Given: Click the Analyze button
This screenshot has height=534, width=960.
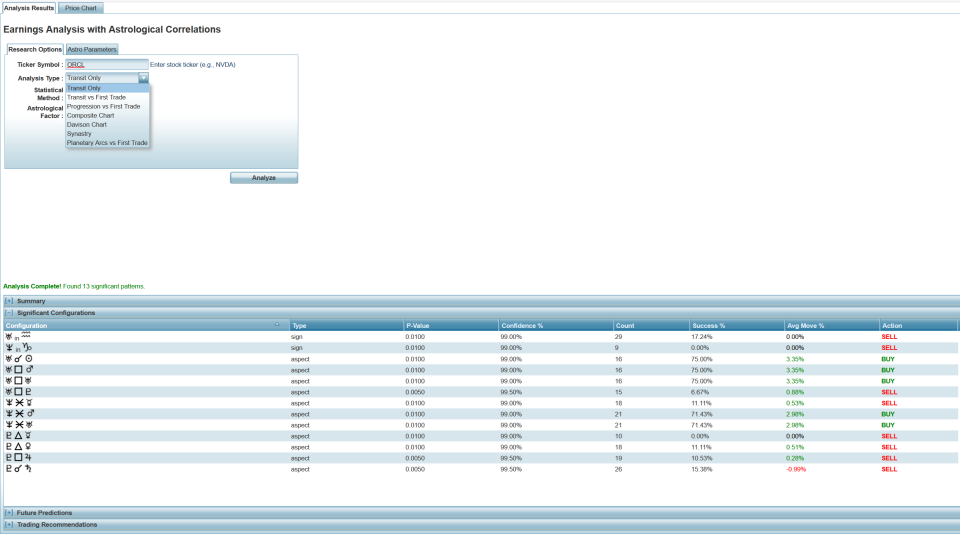Looking at the screenshot, I should coord(264,178).
